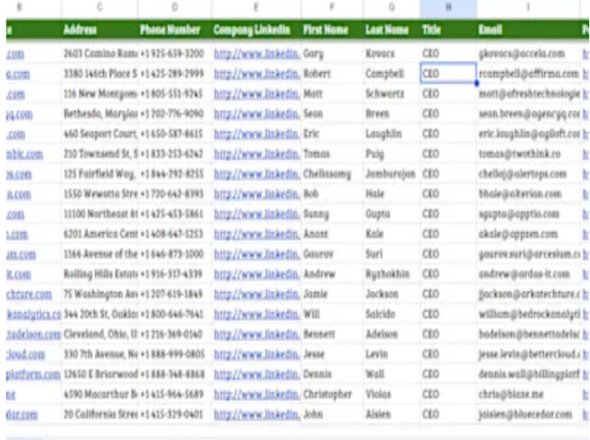Select address cell 2603 Camino Ramon

pos(99,53)
